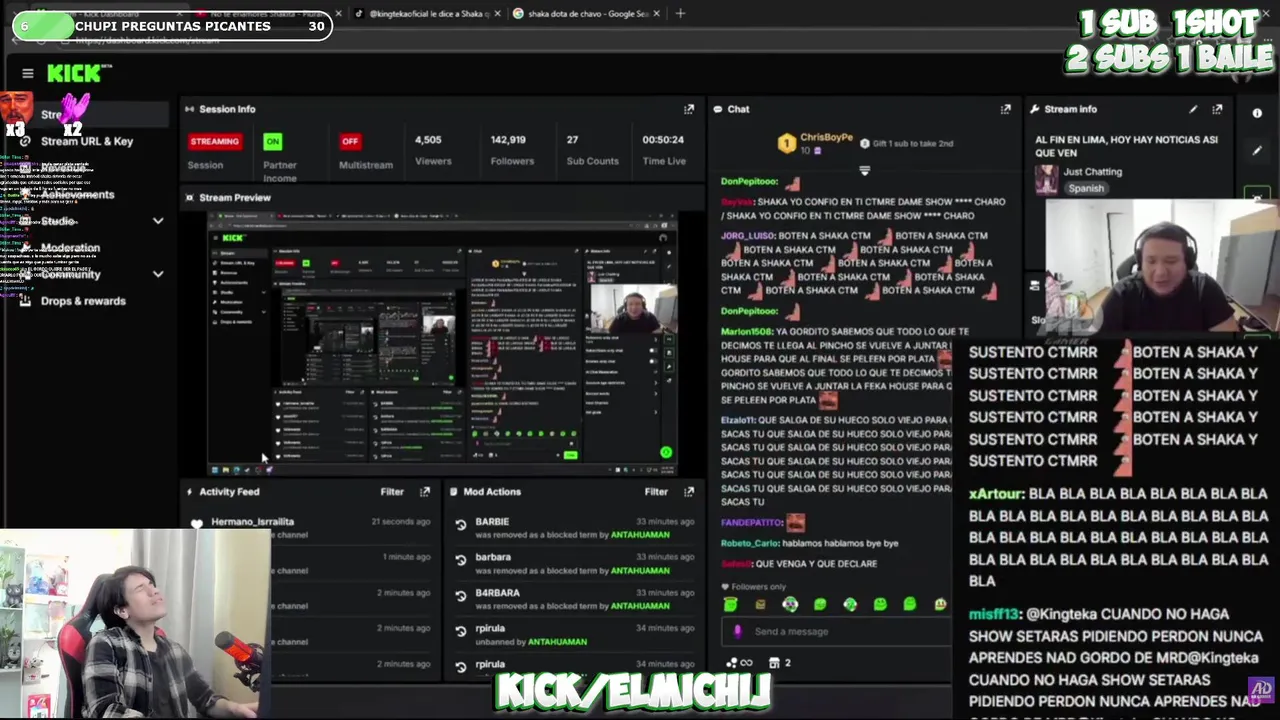The width and height of the screenshot is (1280, 720).
Task: Click the stream title AL FIN EN LIMA
Action: click(x=1126, y=147)
